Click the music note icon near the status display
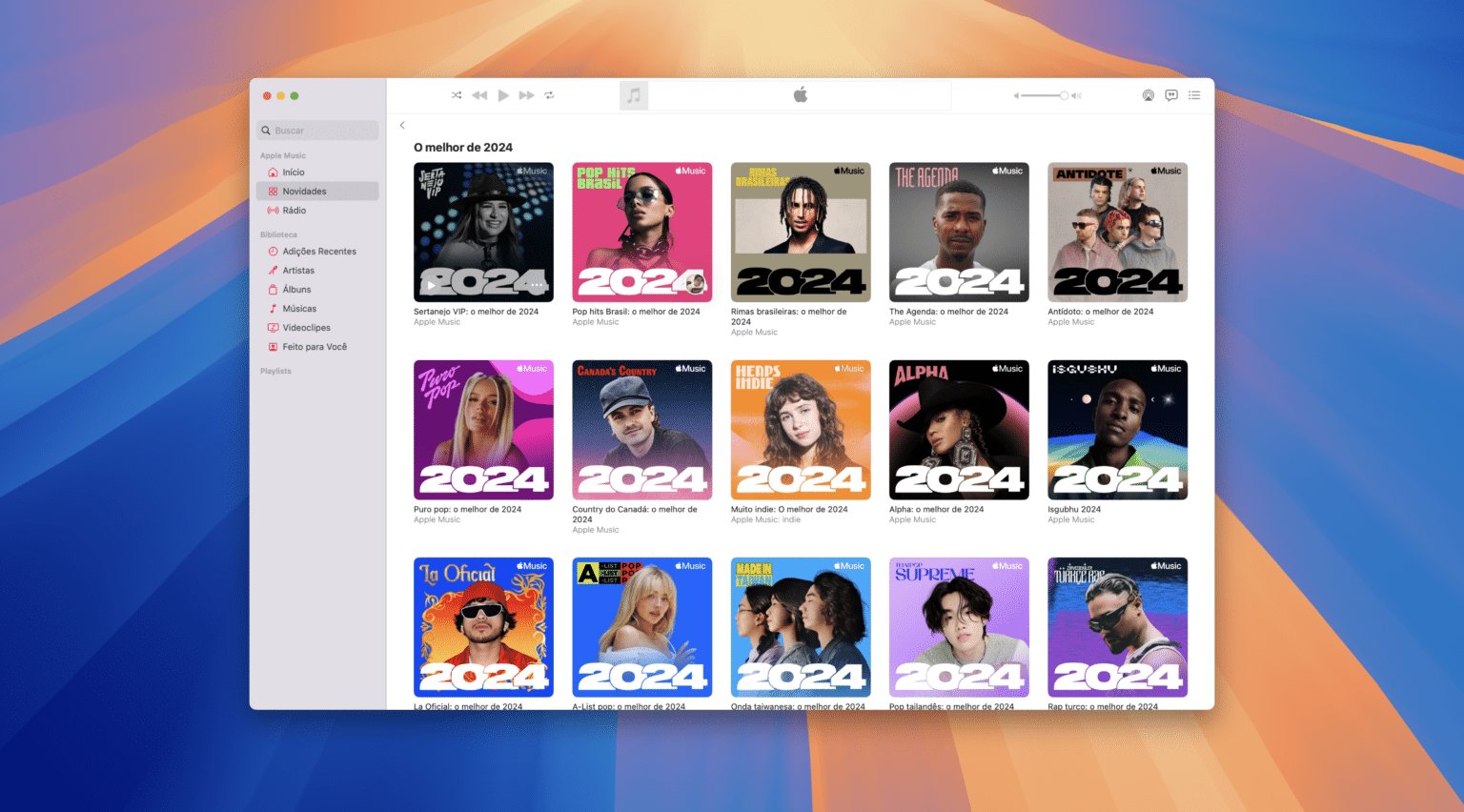The width and height of the screenshot is (1464, 812). pos(634,94)
